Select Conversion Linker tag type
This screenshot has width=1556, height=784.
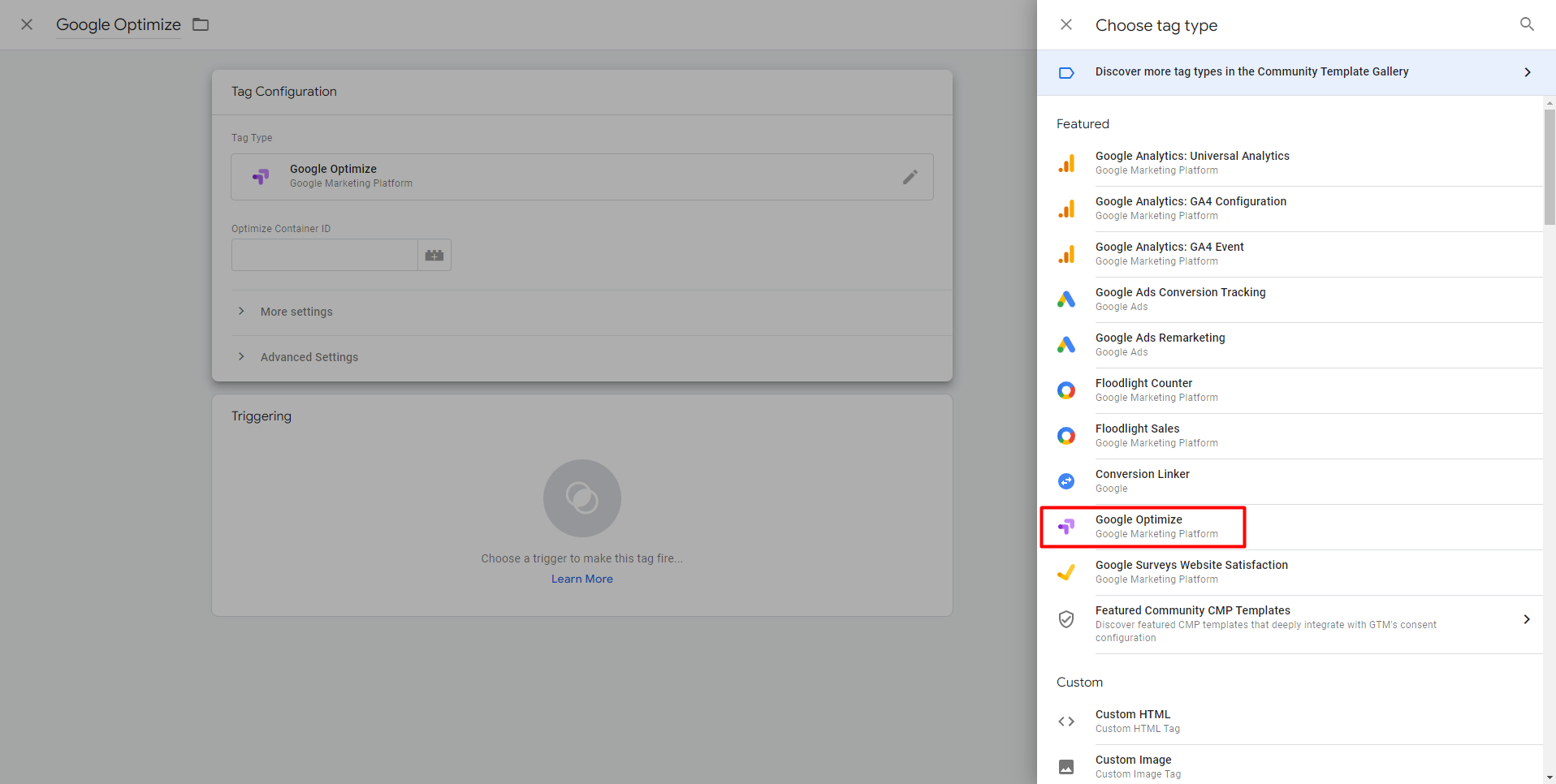click(x=1290, y=481)
